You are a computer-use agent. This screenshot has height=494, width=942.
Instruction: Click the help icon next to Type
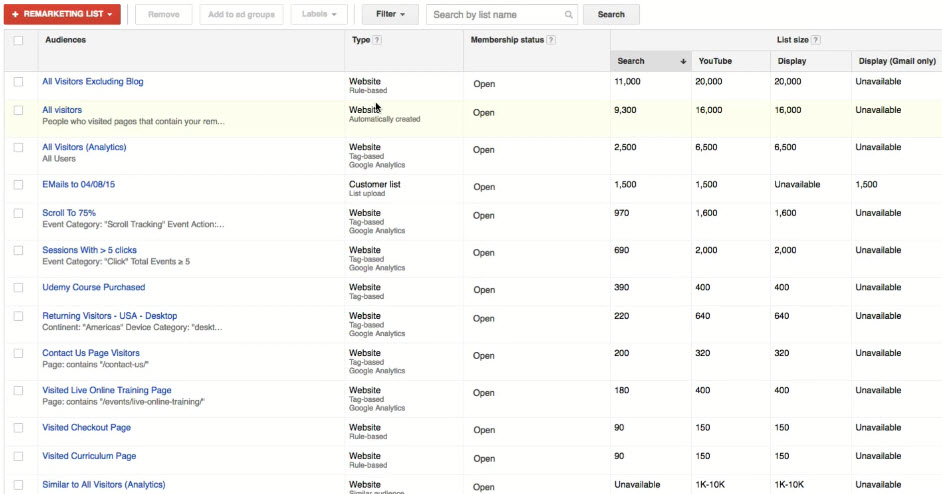pos(377,40)
